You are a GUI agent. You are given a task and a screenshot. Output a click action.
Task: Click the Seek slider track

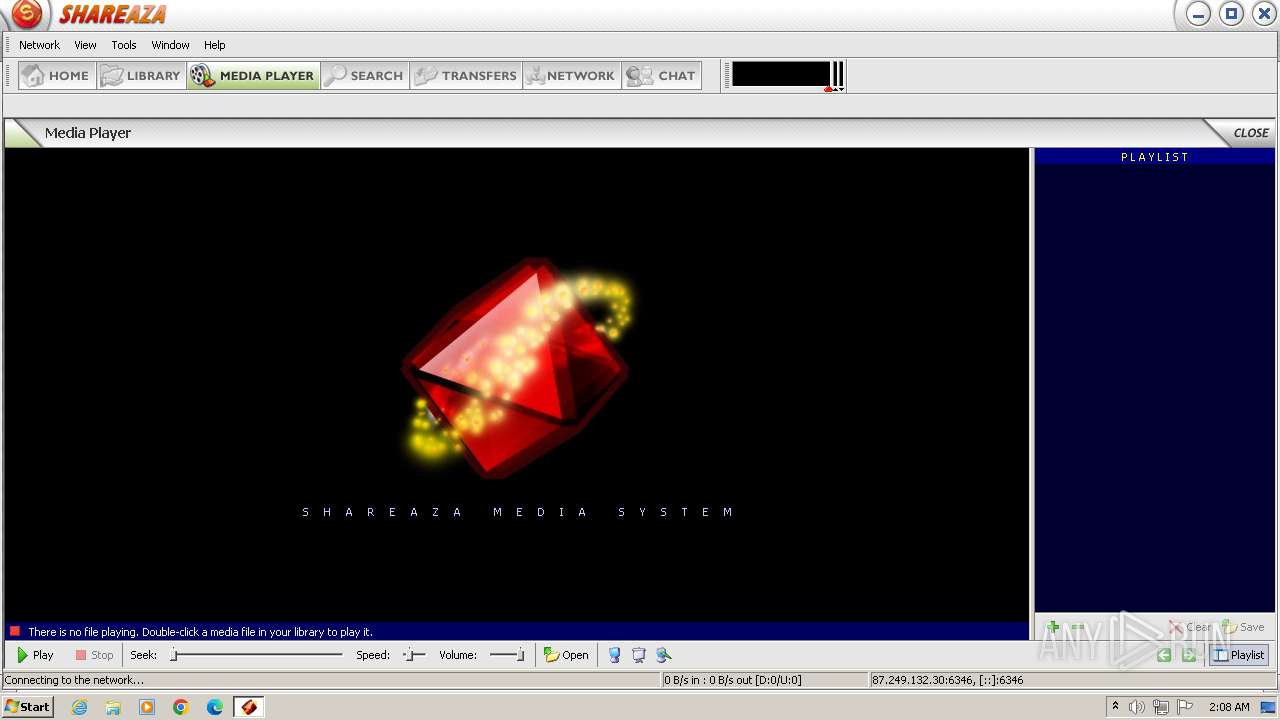click(256, 655)
